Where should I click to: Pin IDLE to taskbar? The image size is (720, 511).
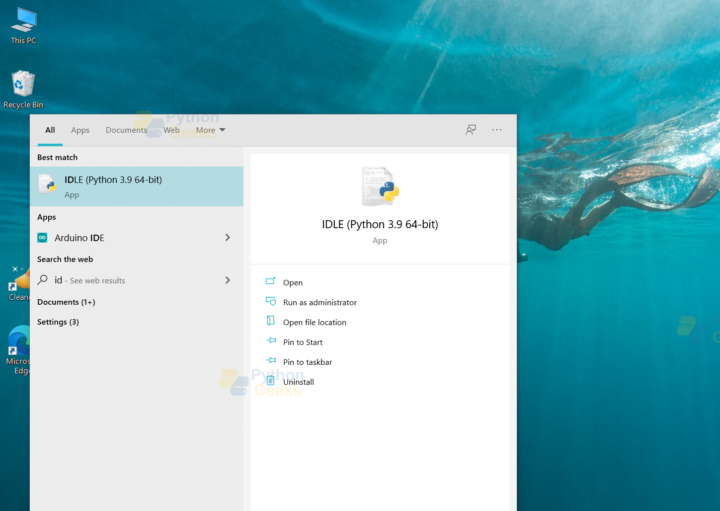(307, 362)
